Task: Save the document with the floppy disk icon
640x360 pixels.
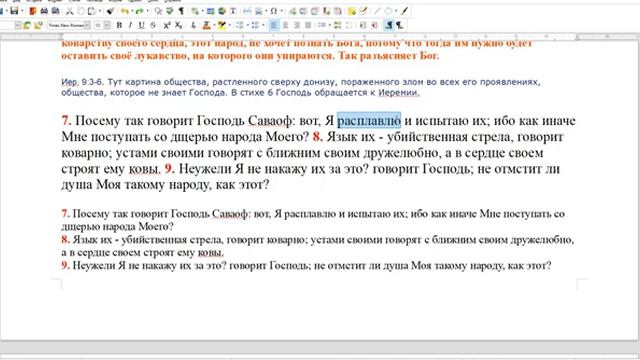Action: point(14,11)
